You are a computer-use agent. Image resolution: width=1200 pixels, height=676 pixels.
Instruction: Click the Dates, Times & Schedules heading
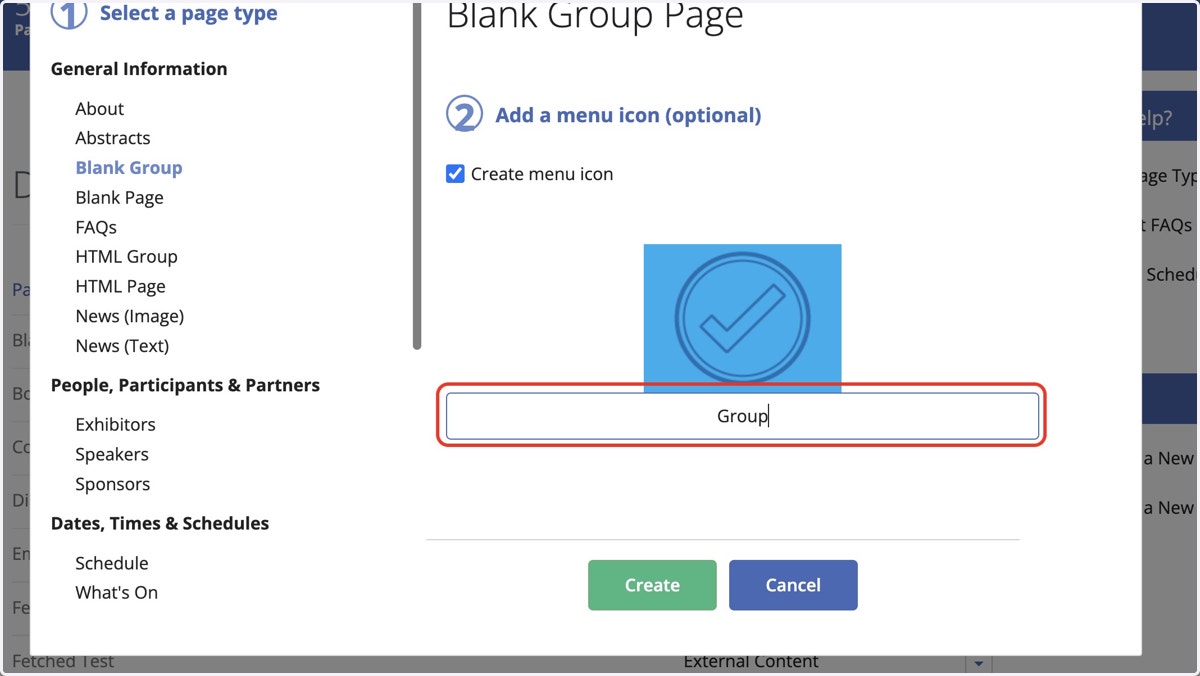tap(160, 523)
